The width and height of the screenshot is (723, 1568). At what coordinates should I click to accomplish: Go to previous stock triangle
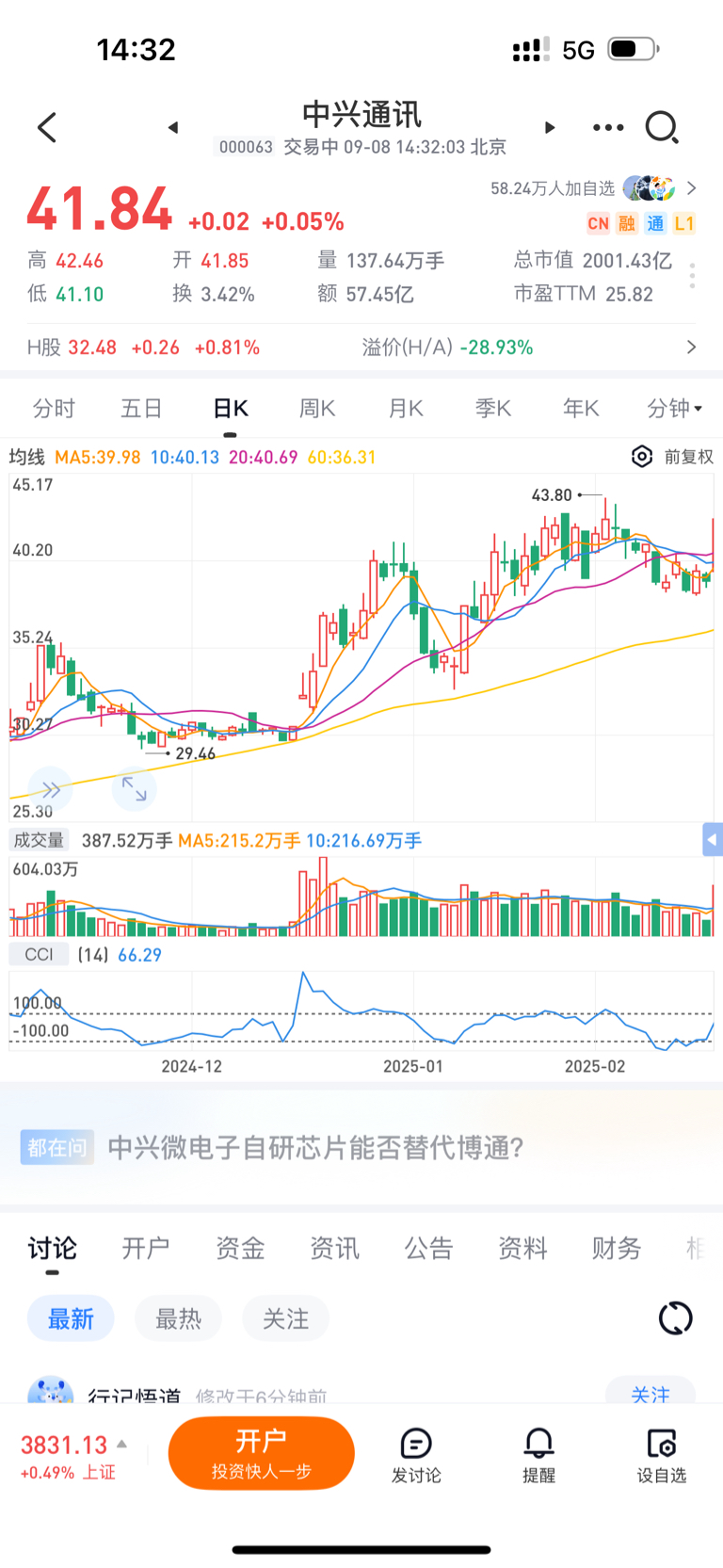173,127
